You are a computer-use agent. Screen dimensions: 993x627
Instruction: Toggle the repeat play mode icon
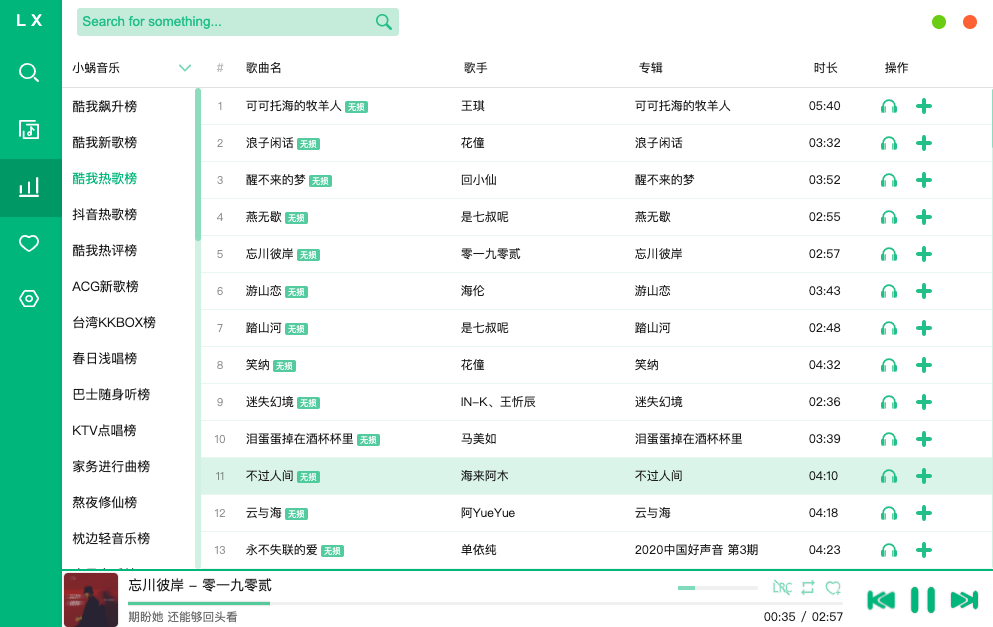point(808,588)
